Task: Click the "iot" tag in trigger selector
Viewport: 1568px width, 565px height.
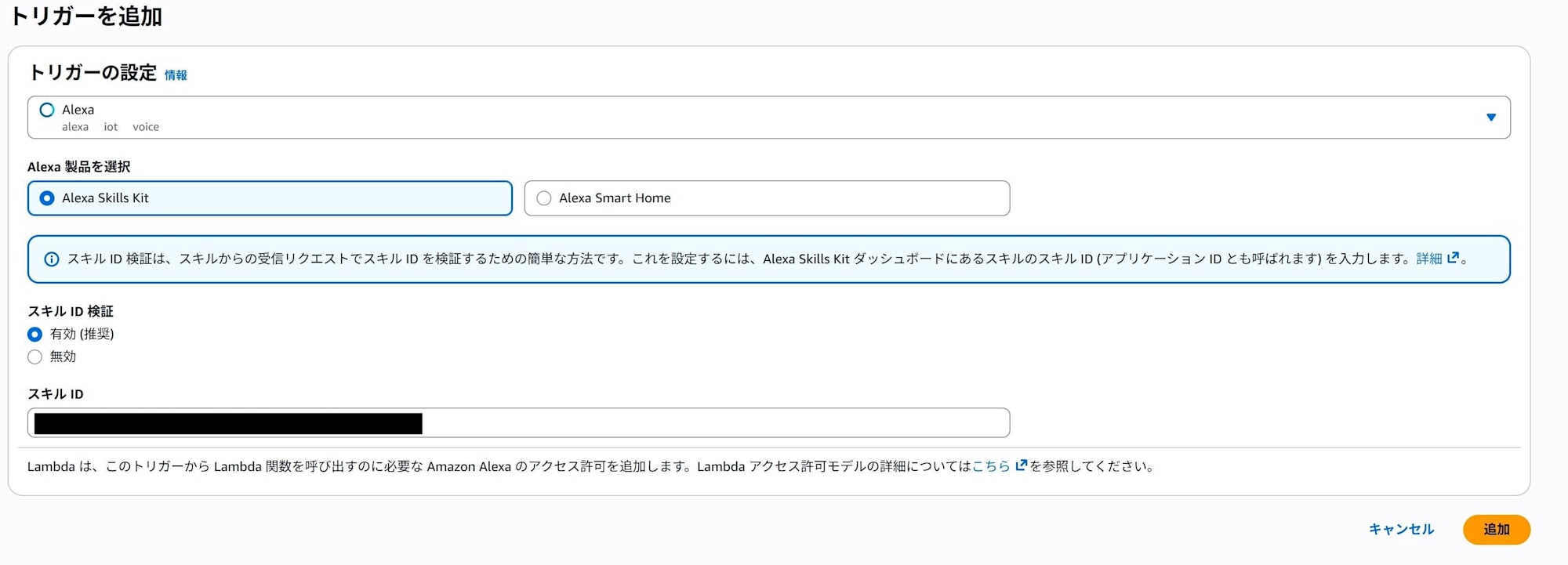Action: click(x=111, y=127)
